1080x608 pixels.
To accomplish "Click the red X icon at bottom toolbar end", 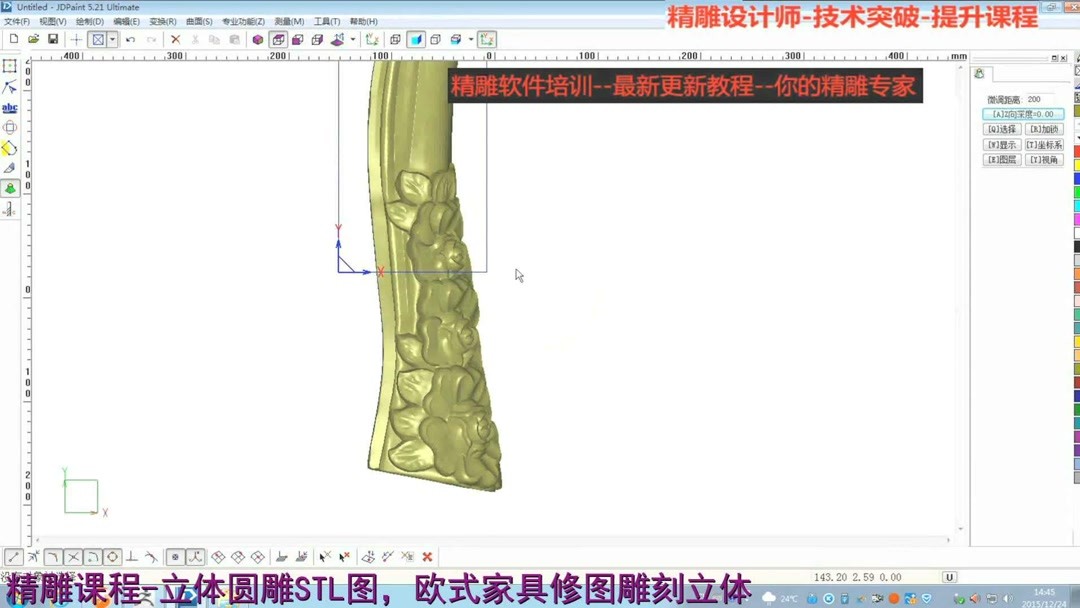I will click(427, 556).
